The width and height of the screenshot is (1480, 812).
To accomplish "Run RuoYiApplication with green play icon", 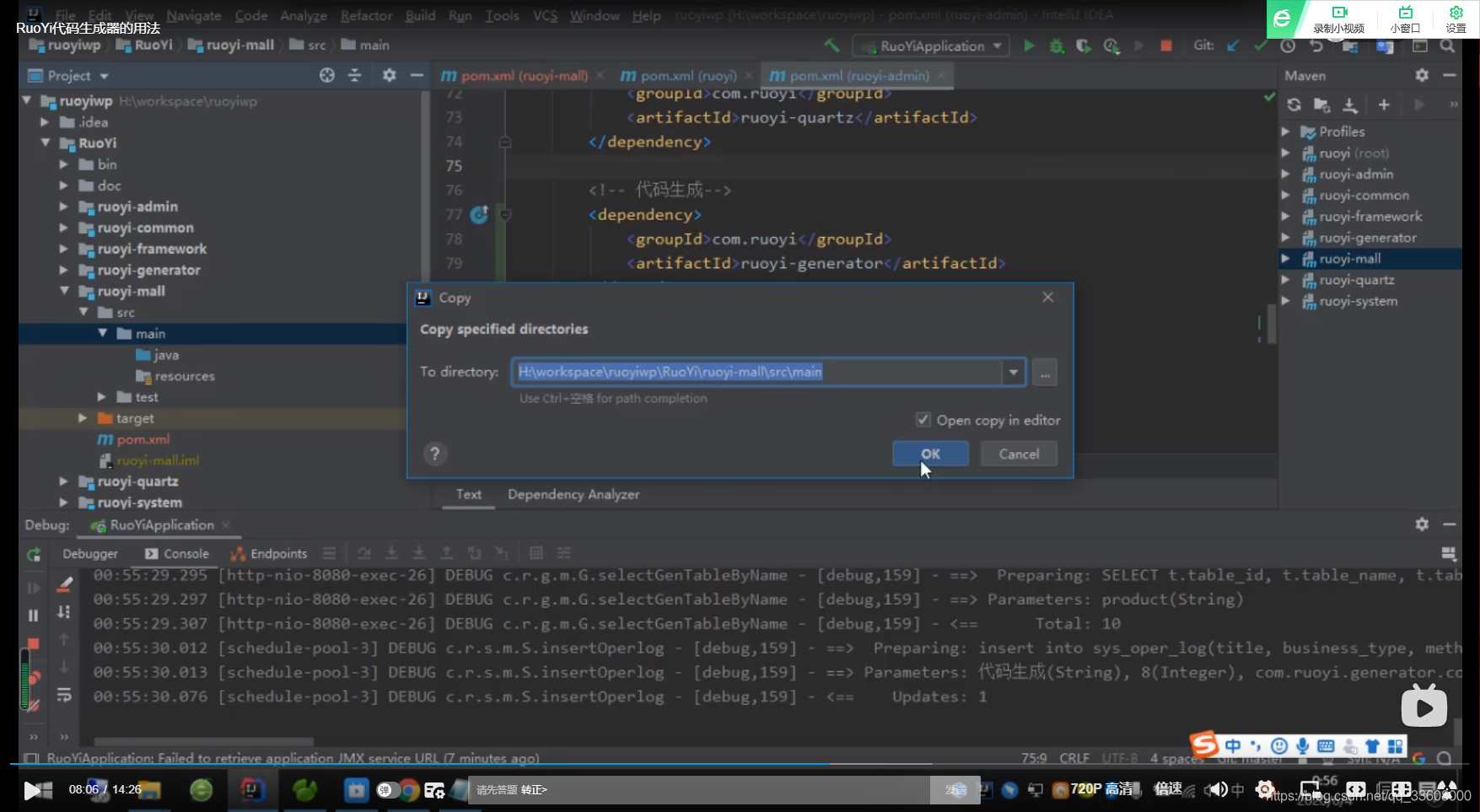I will 1029,46.
